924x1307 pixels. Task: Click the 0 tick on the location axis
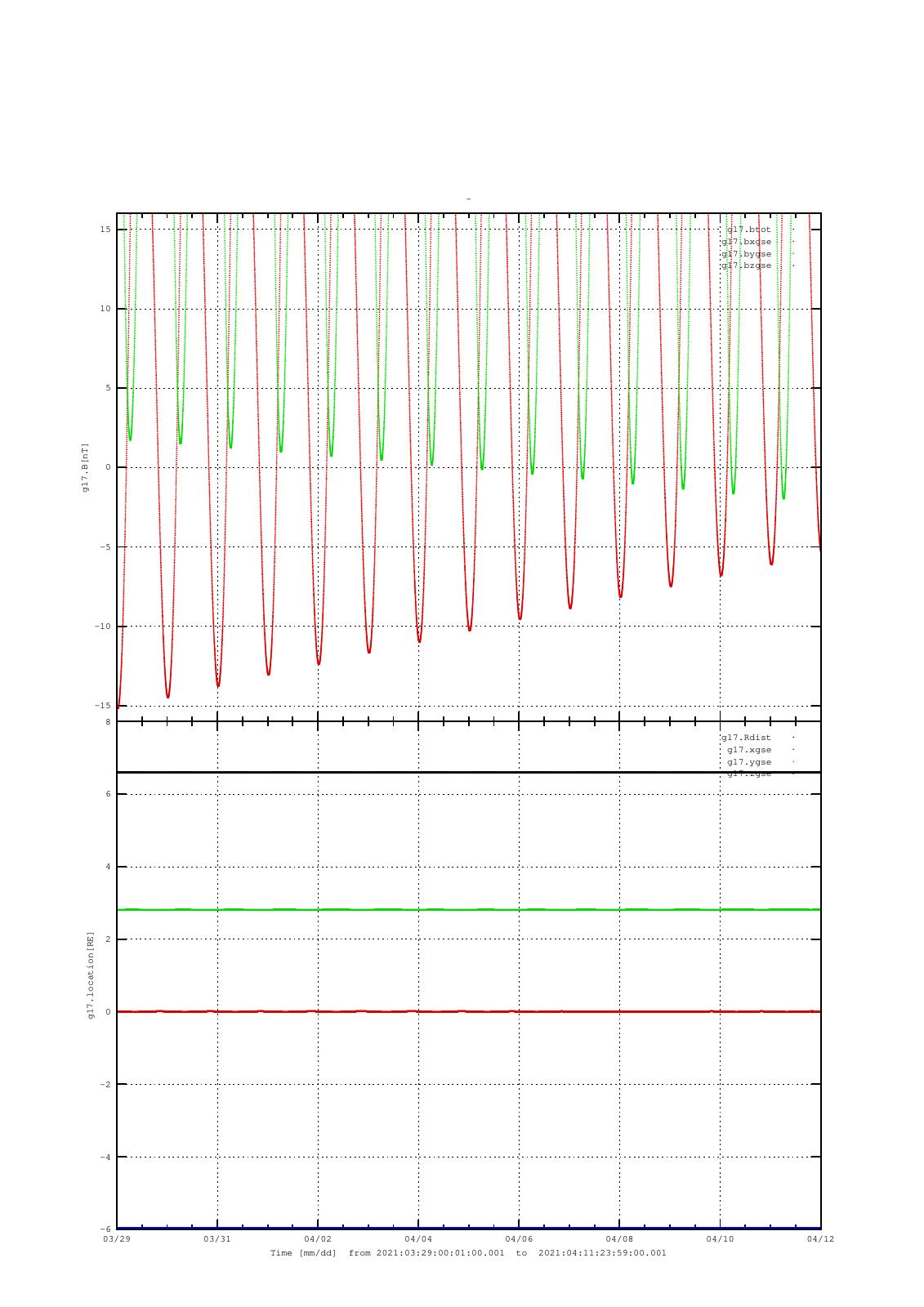tap(108, 1012)
